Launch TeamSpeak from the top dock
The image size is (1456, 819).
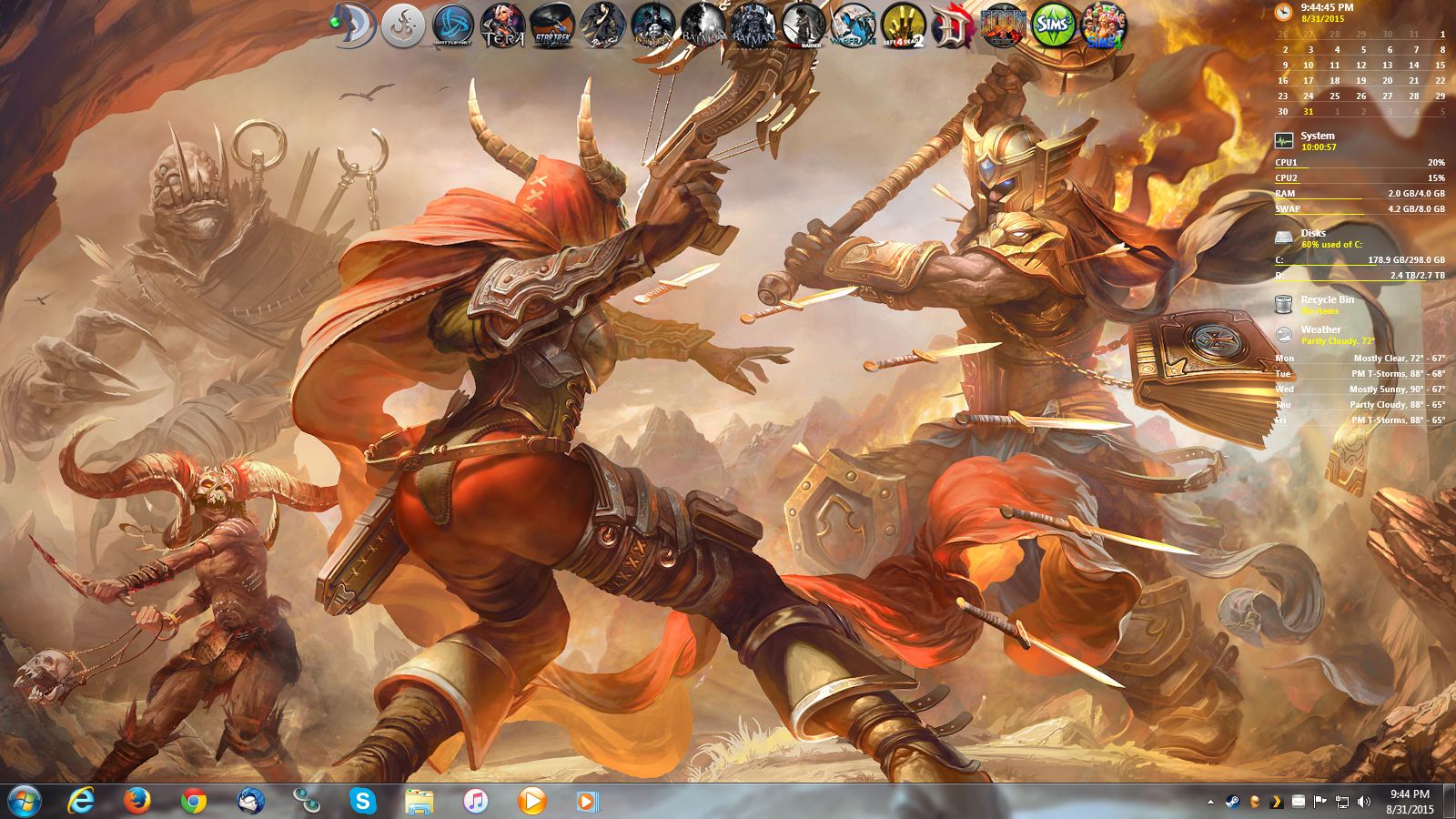click(353, 25)
